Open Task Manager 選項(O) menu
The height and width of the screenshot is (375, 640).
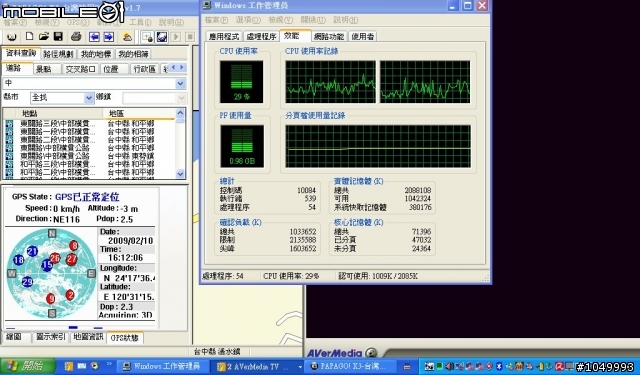coord(248,20)
